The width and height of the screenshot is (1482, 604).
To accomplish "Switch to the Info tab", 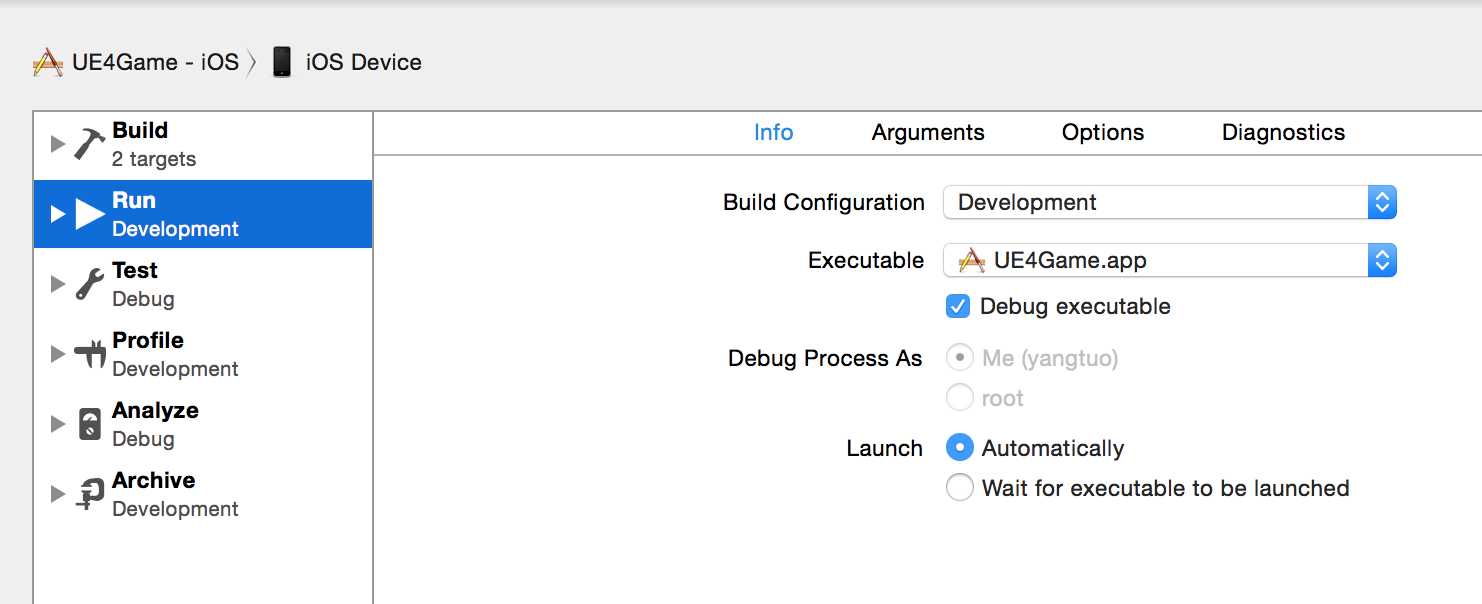I will [x=773, y=133].
